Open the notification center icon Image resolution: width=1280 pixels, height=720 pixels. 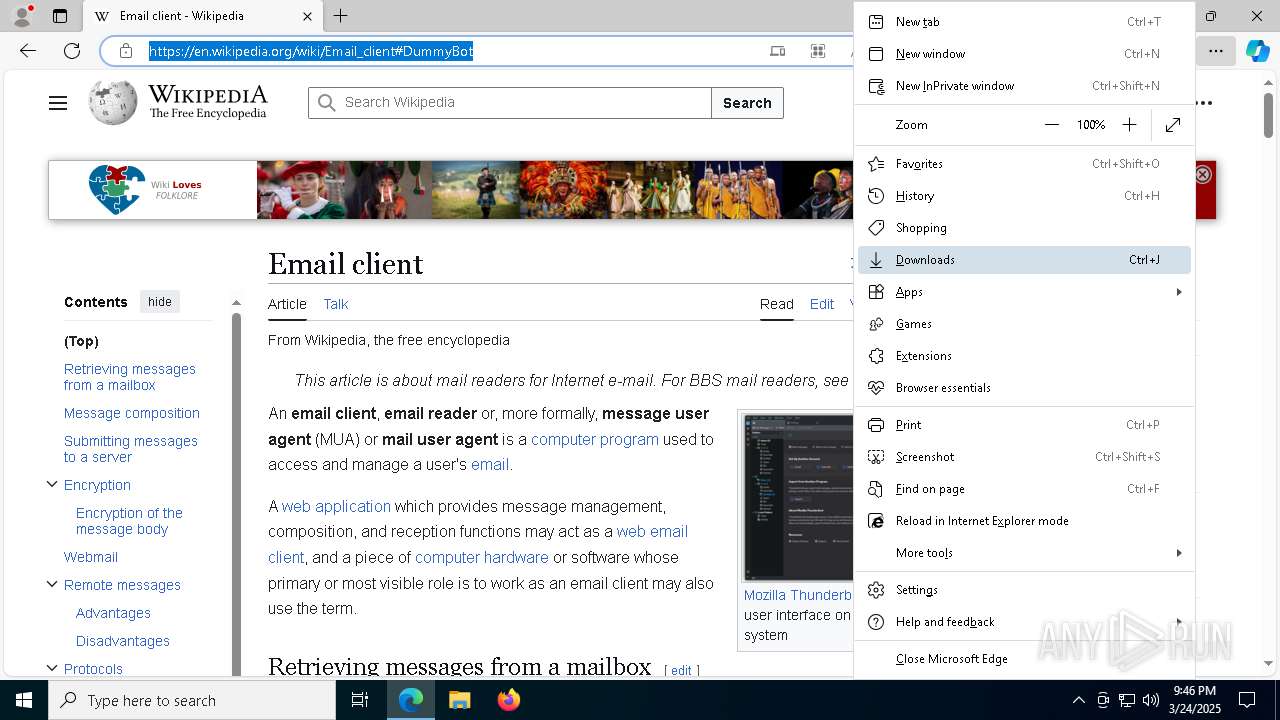pyautogui.click(x=1247, y=700)
